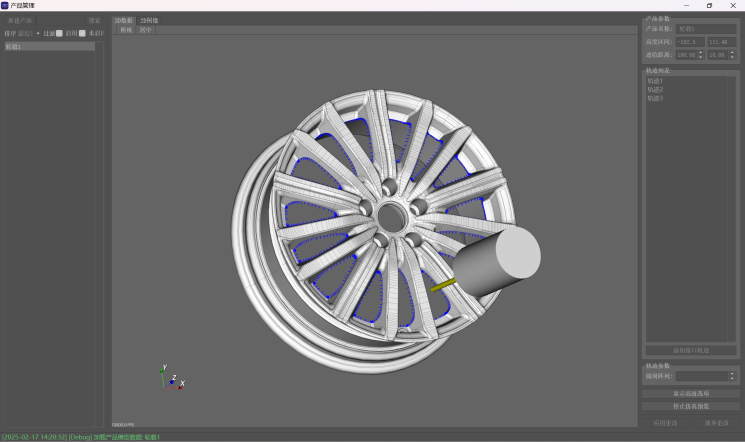Toggle the 启用 enabled checkbox
This screenshot has height=442, width=745.
(82, 33)
